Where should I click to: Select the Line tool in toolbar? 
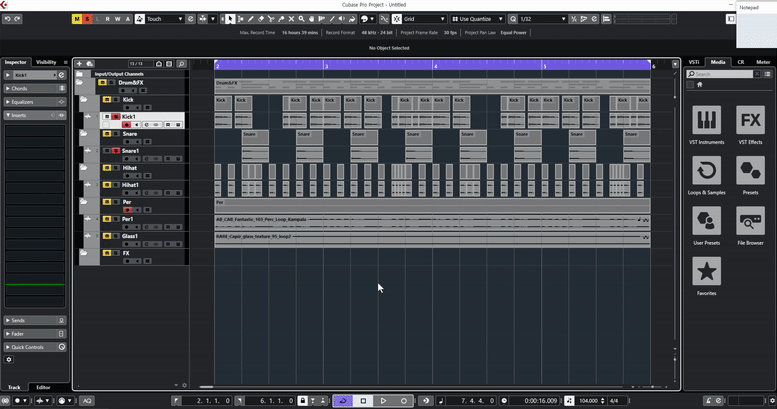coord(332,19)
